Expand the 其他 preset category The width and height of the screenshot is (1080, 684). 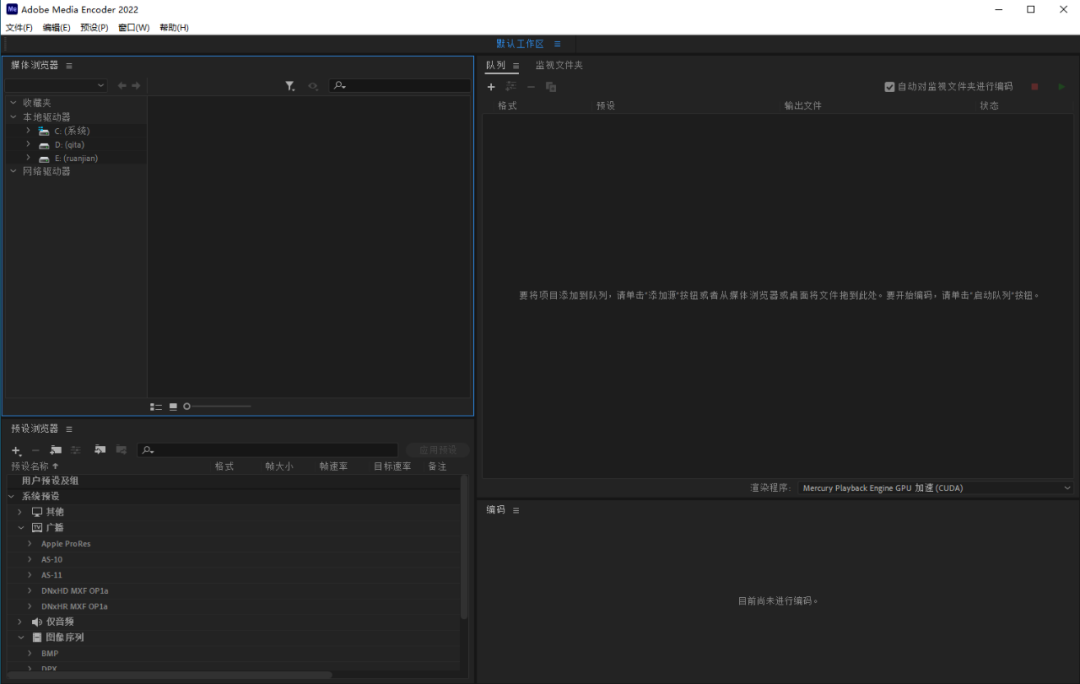20,512
